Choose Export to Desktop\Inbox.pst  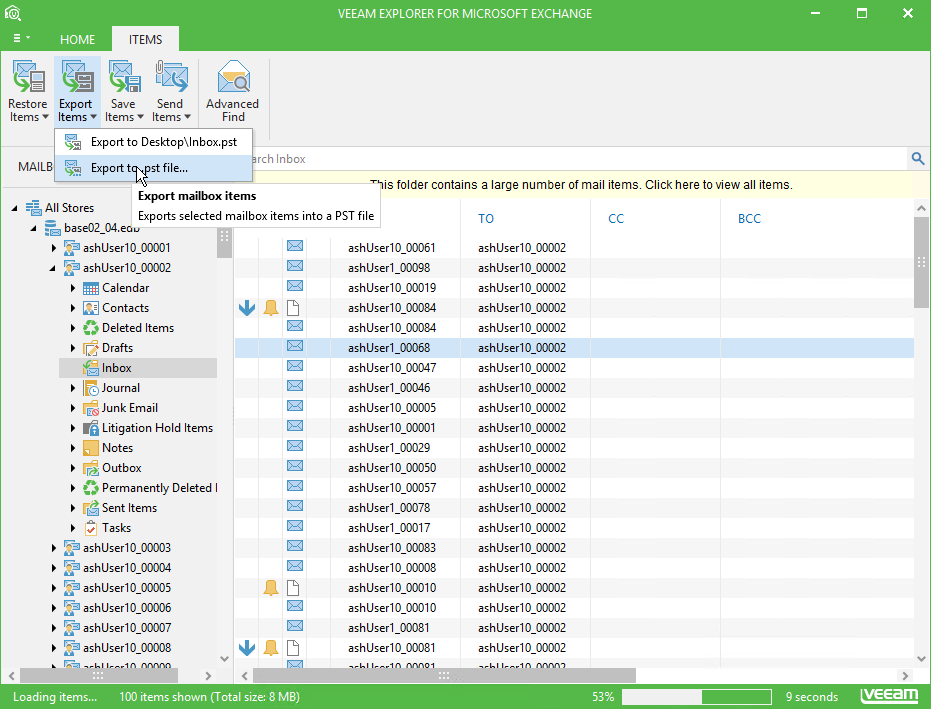[154, 142]
